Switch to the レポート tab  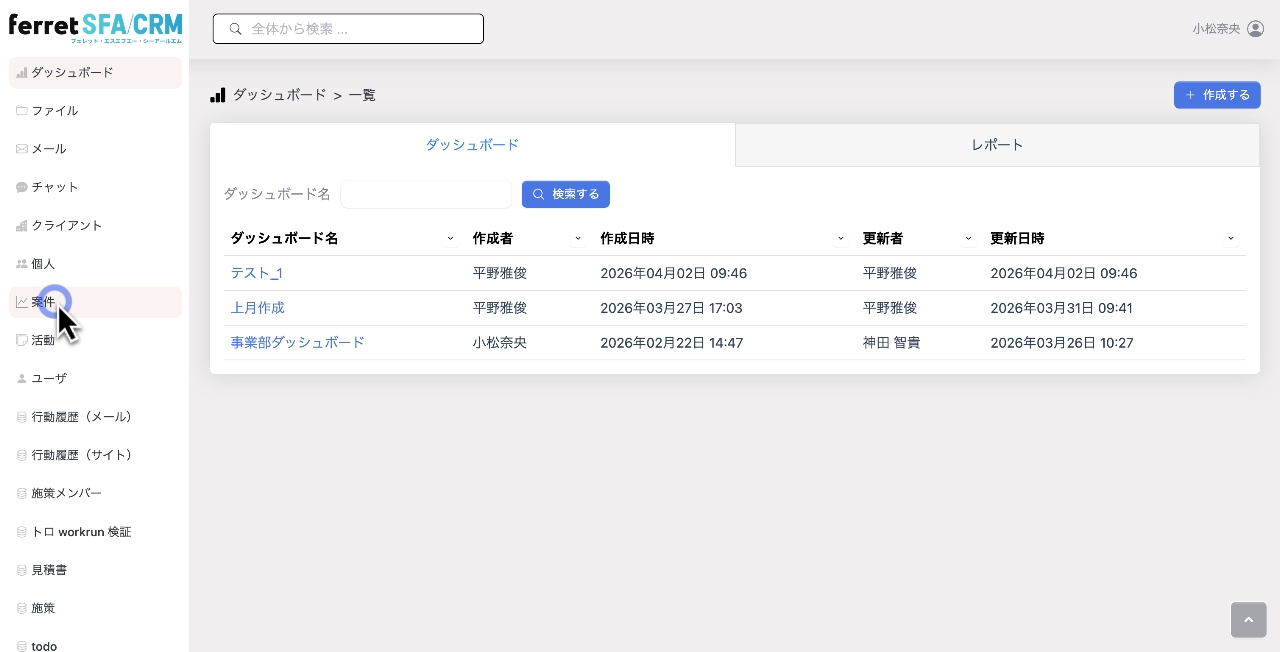click(997, 145)
